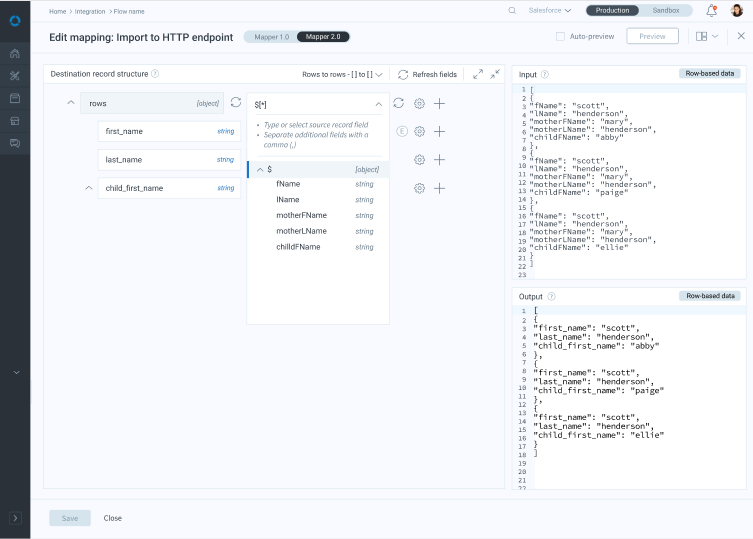Screen dimensions: 753x539
Task: Expand the mapper panel to fullscreen
Action: click(478, 74)
